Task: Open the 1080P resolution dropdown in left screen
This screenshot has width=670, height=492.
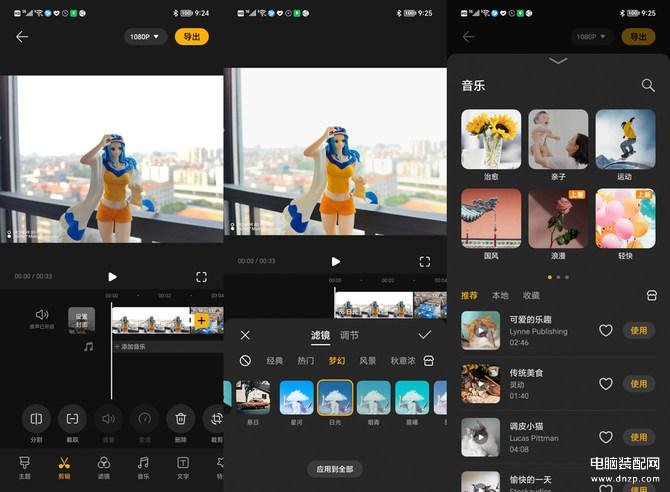Action: pyautogui.click(x=145, y=37)
